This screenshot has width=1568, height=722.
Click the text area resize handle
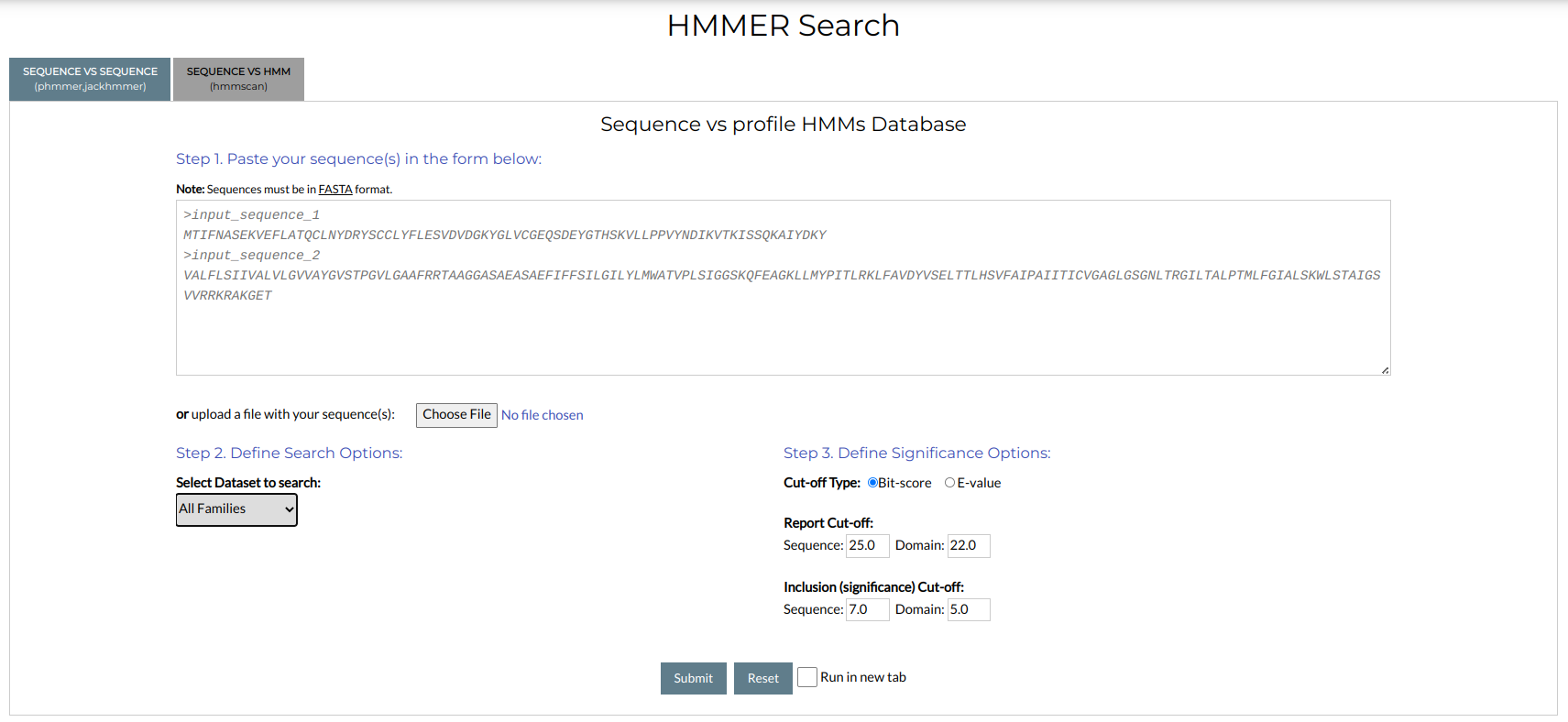[x=1385, y=370]
